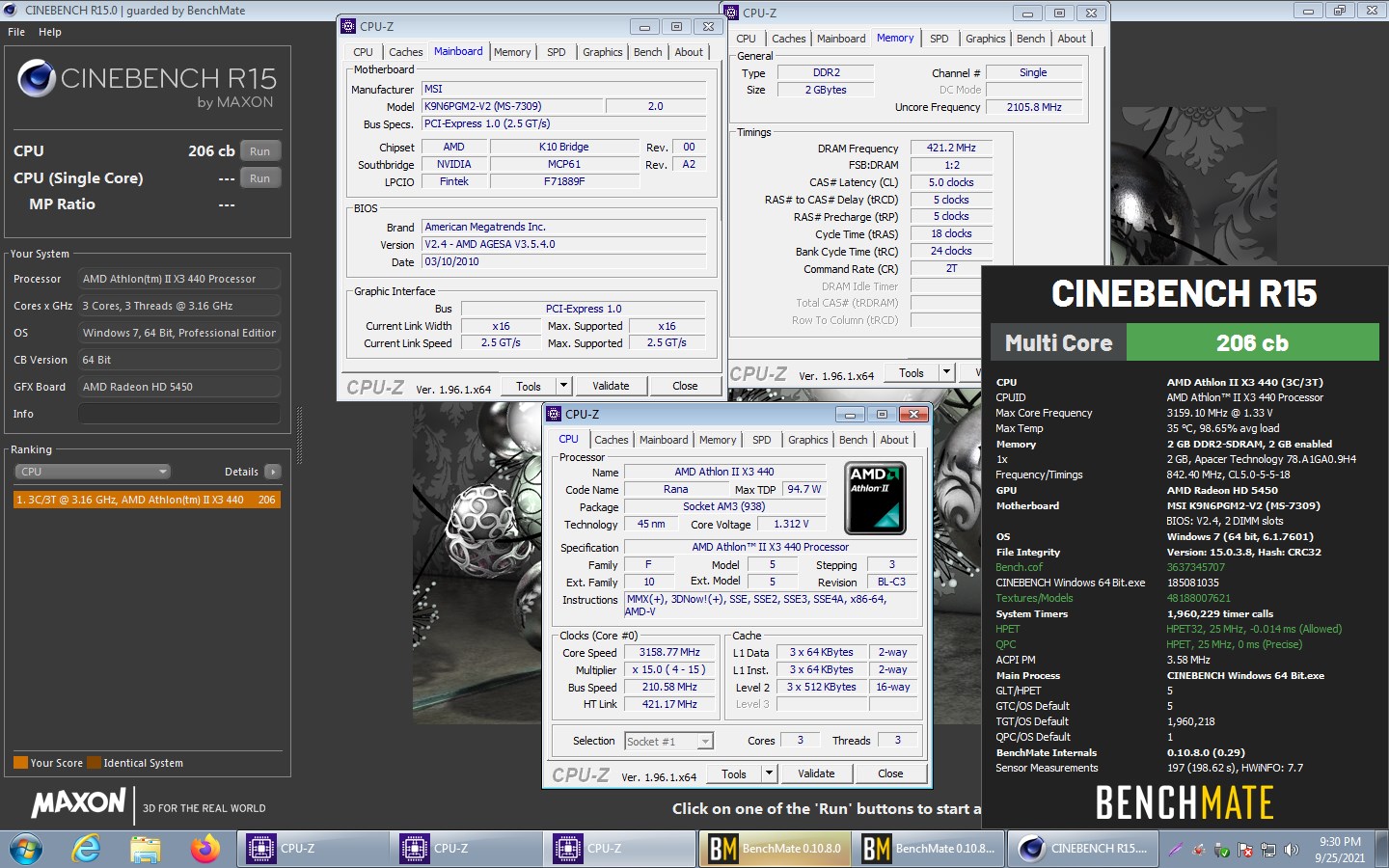1389x868 pixels.
Task: Click Close in the Mainboard window
Action: click(x=685, y=386)
